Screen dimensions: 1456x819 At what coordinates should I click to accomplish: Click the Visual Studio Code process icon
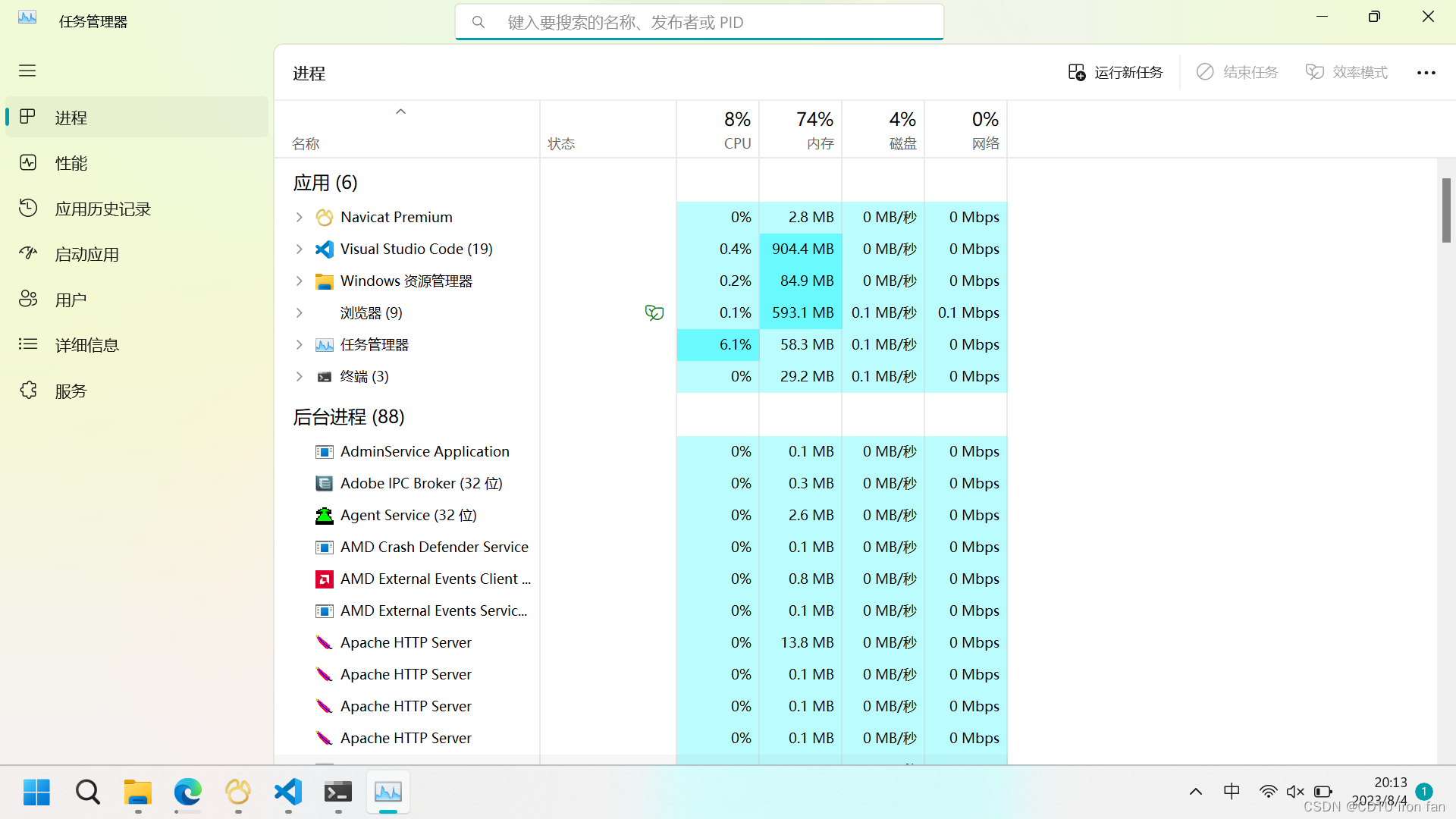coord(325,249)
